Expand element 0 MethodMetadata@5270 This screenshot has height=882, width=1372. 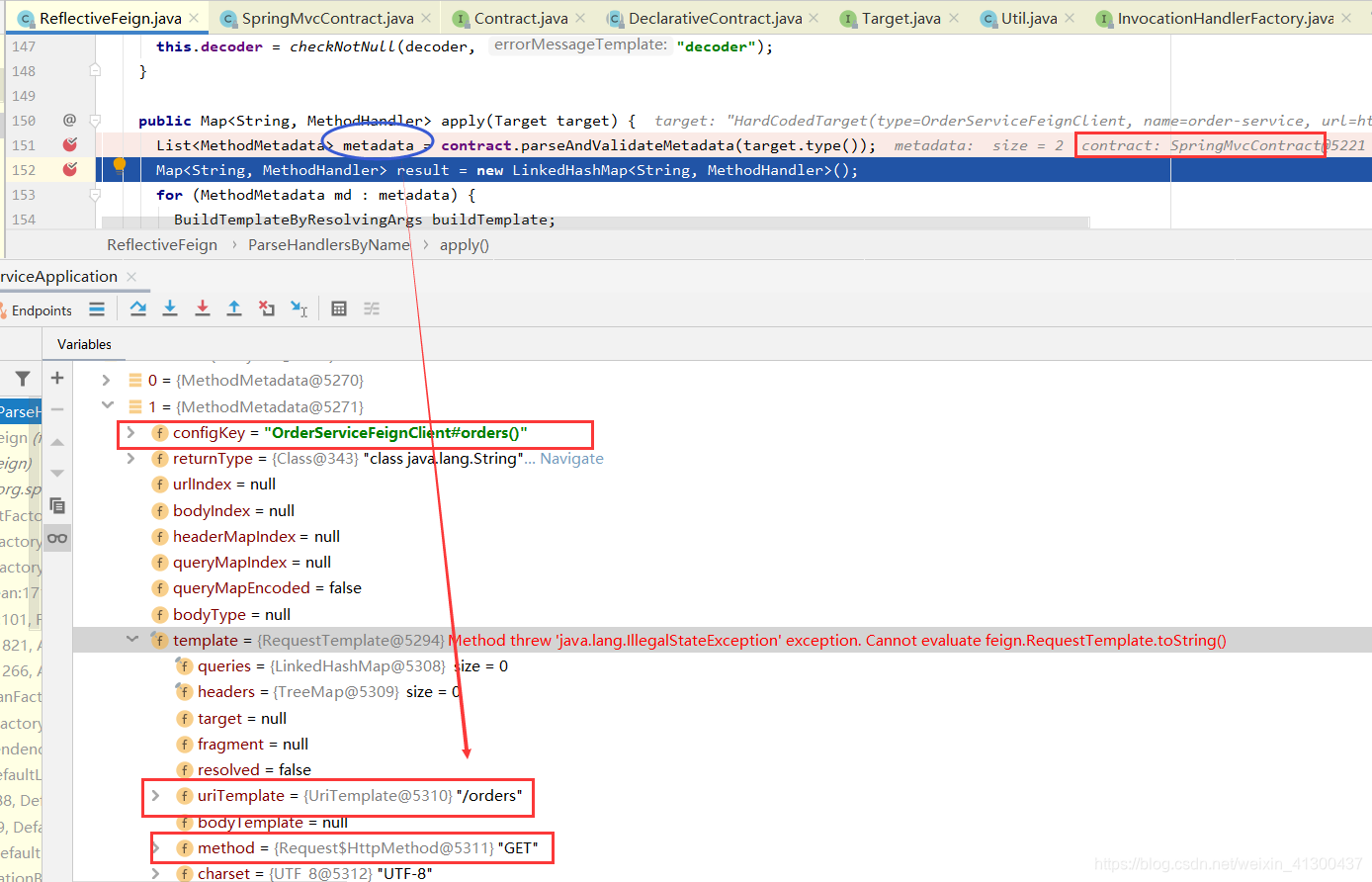tap(106, 380)
